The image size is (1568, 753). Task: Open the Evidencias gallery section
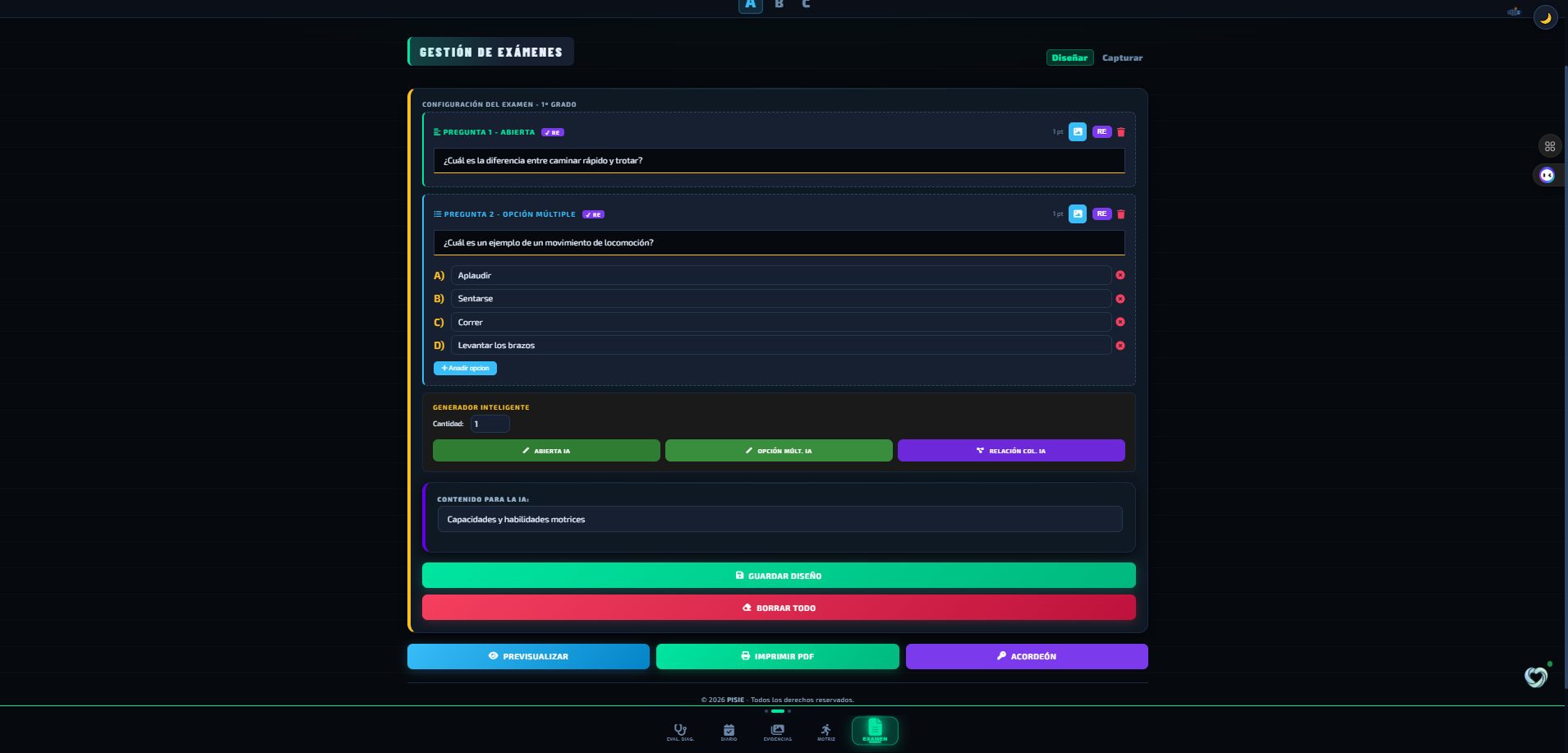pyautogui.click(x=777, y=732)
